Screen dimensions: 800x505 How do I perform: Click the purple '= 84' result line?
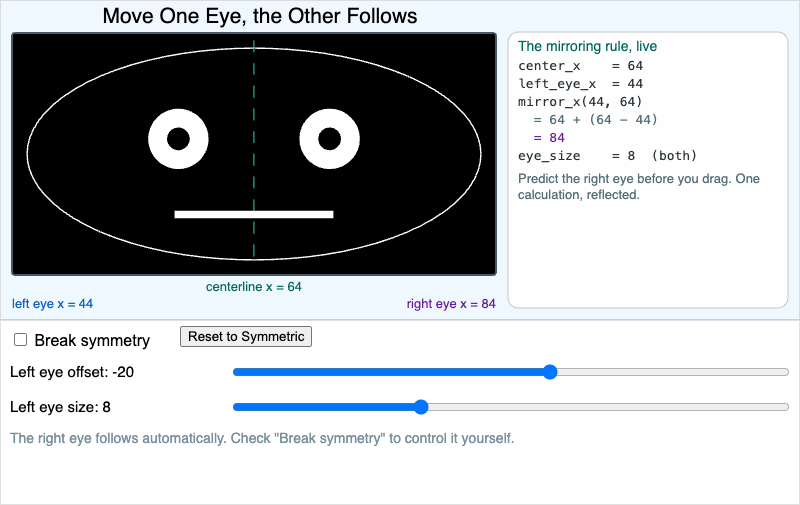point(549,138)
